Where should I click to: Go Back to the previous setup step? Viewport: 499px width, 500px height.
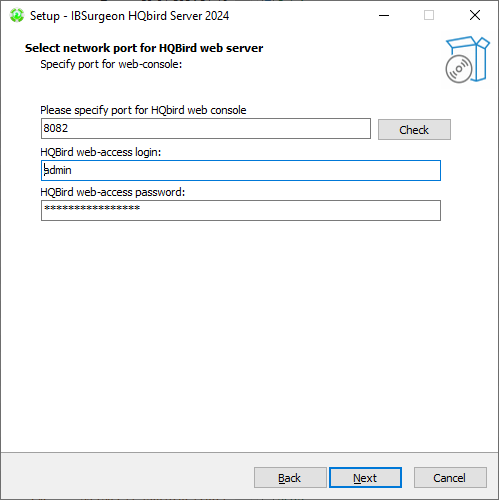pos(290,478)
